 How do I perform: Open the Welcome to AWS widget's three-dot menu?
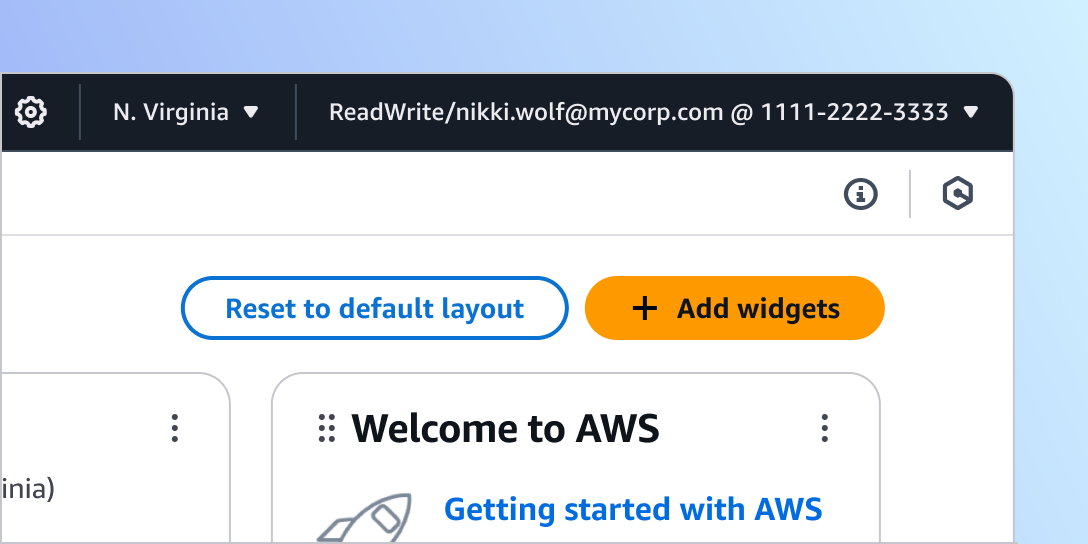click(824, 428)
